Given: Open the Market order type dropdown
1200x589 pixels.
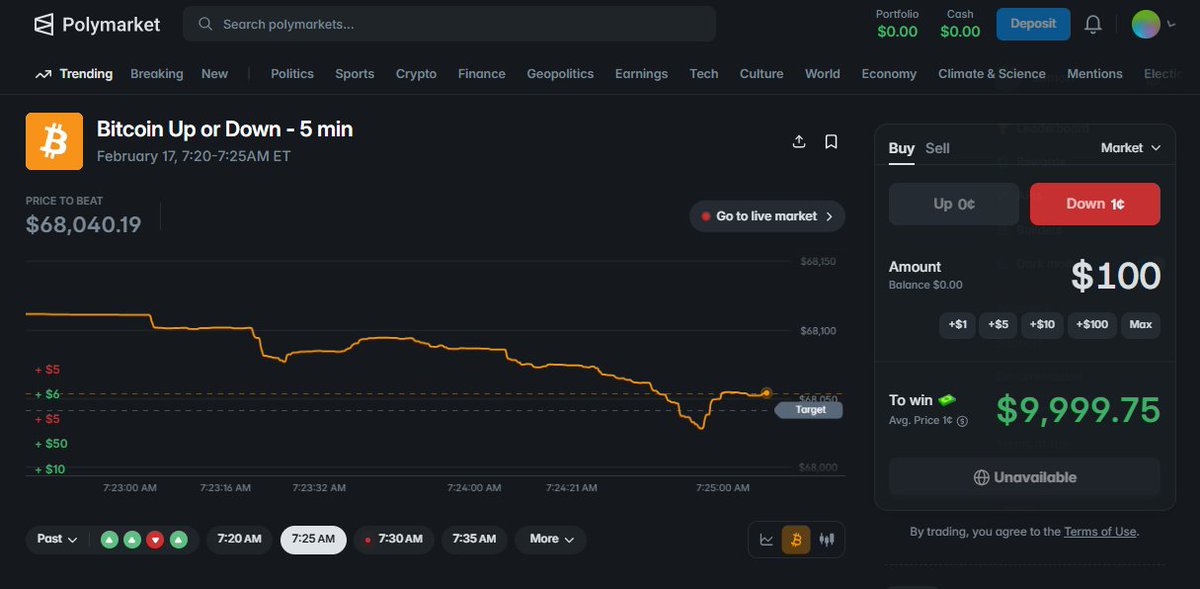Looking at the screenshot, I should pos(1131,148).
